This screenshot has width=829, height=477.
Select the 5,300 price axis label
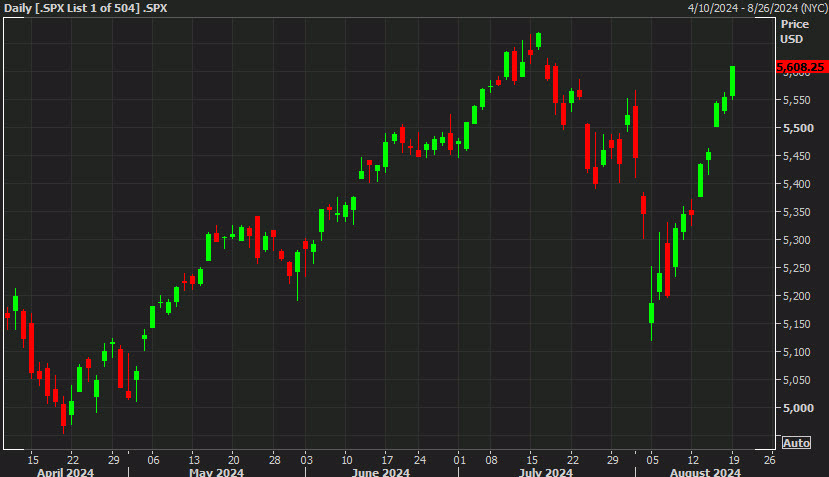click(x=797, y=240)
